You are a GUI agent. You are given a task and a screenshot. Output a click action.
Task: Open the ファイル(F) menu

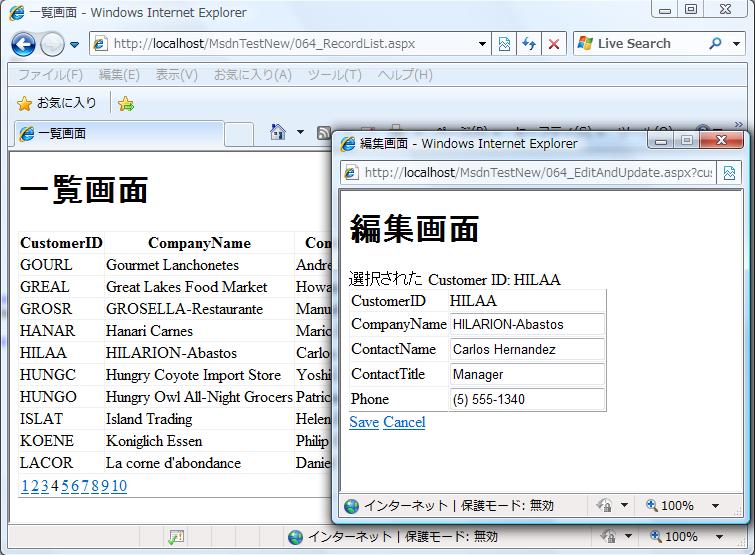point(50,75)
